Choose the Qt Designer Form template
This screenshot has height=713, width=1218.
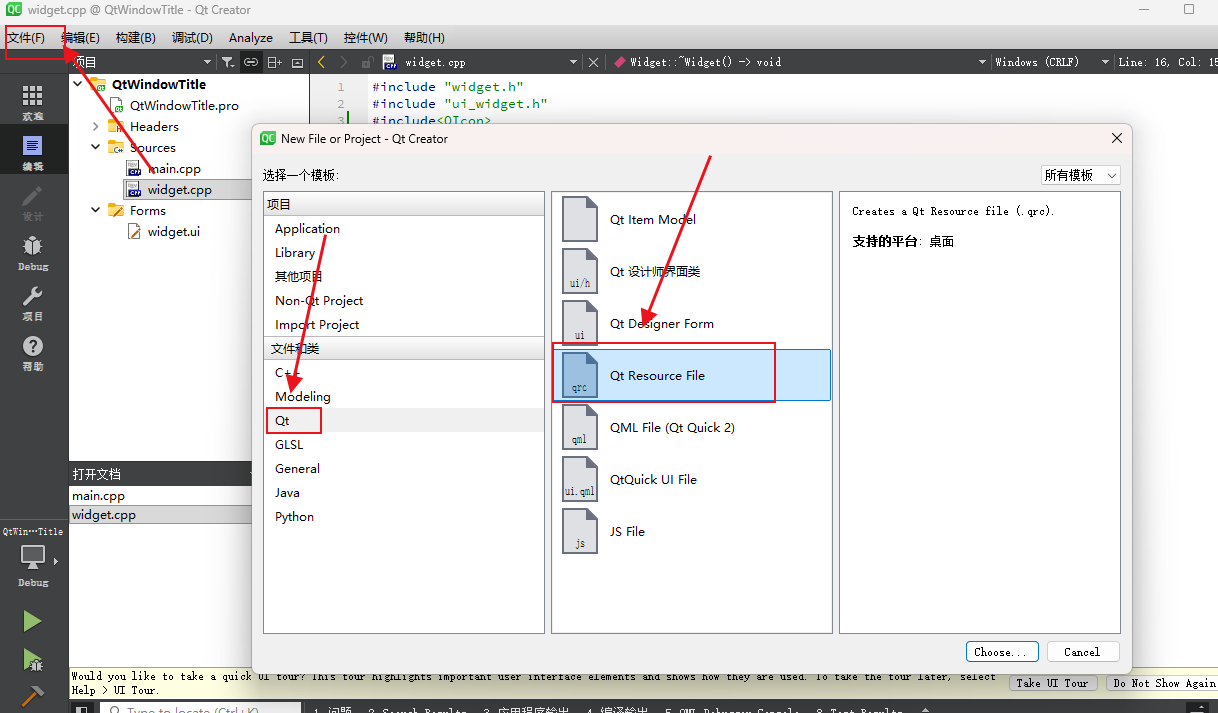[691, 324]
